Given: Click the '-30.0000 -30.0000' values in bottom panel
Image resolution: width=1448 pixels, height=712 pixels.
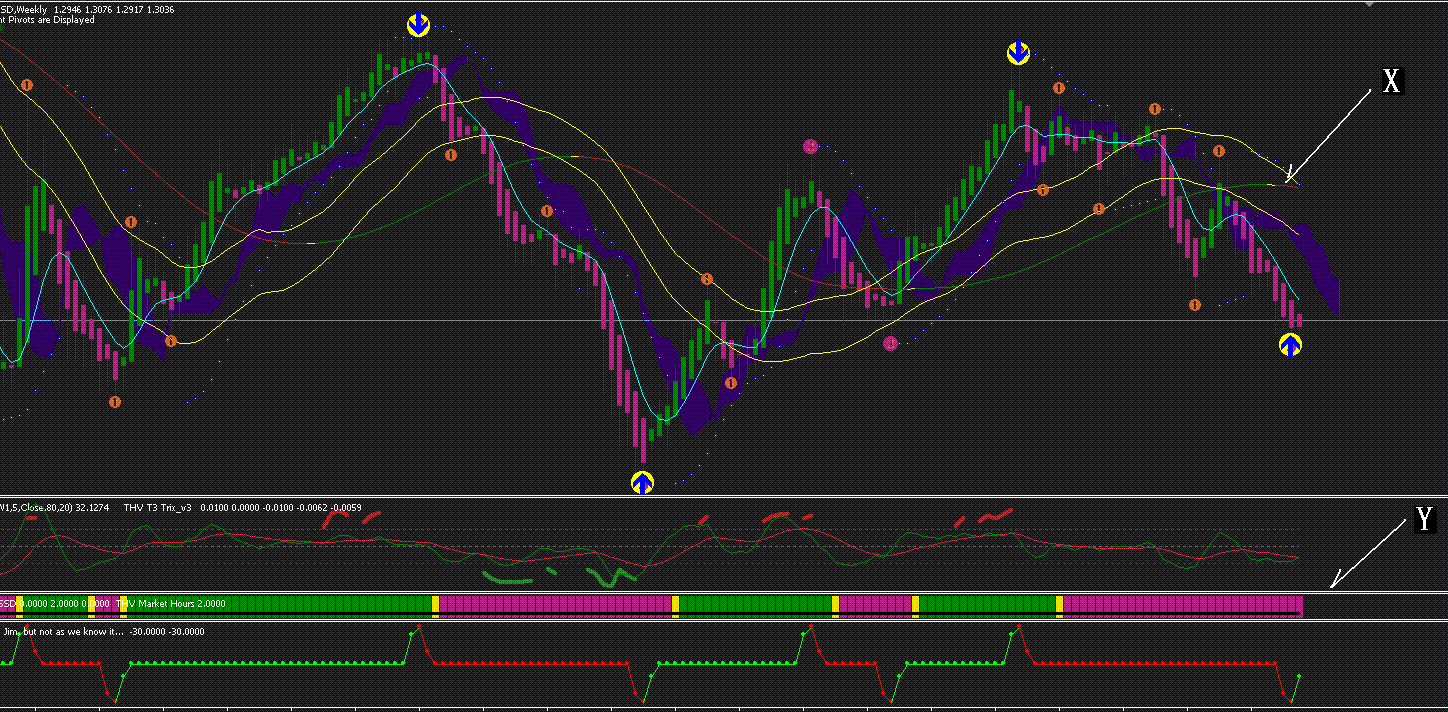Looking at the screenshot, I should click(167, 632).
